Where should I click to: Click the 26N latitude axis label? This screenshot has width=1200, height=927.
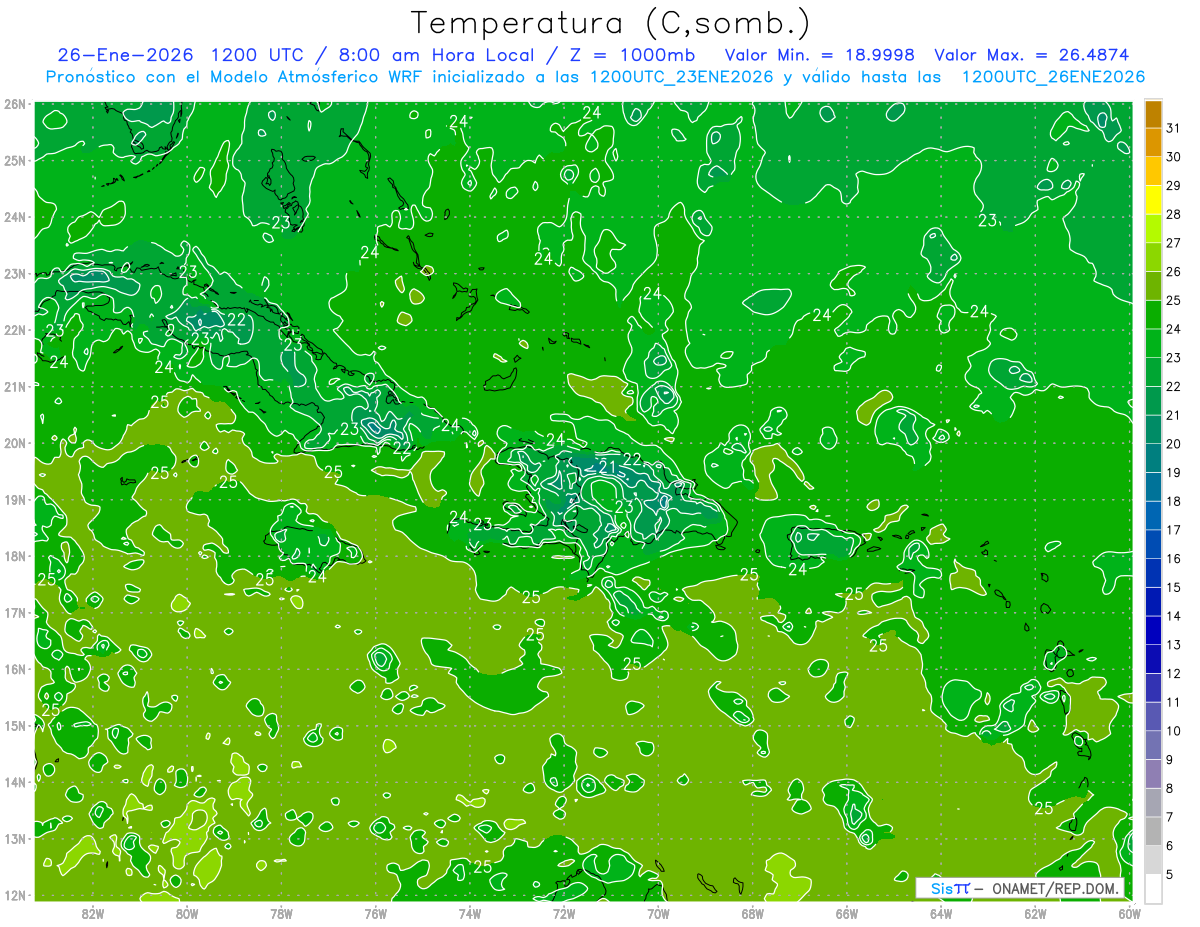click(15, 104)
